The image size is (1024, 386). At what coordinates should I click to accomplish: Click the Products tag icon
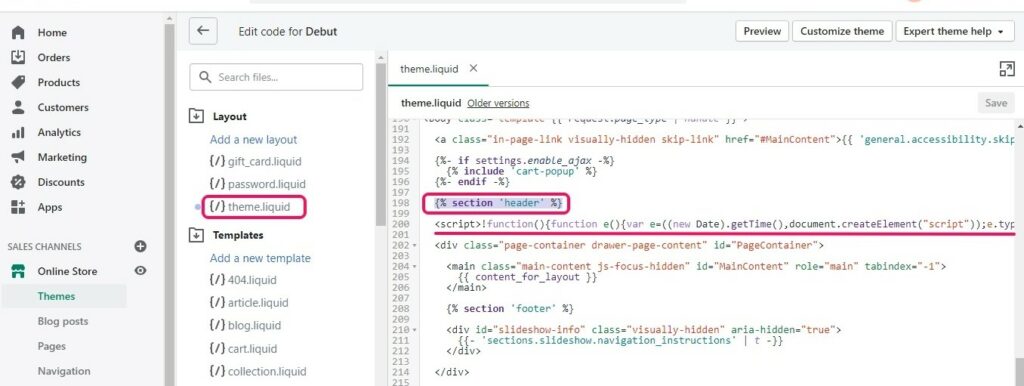tap(18, 82)
